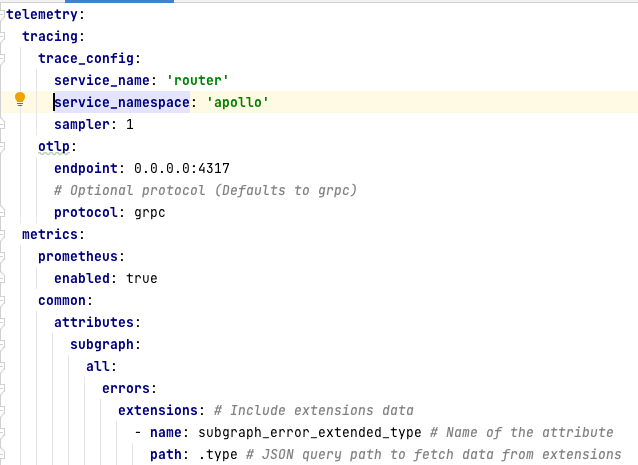Place cursor on the 'sampler' key
Image resolution: width=638 pixels, height=465 pixels.
[x=84, y=124]
